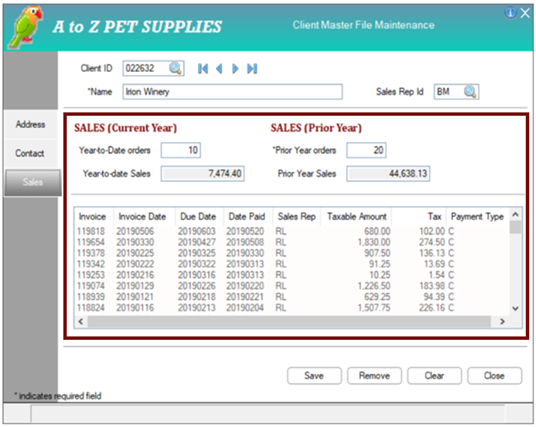Click the Client ID lookup magnifier icon

pos(175,68)
